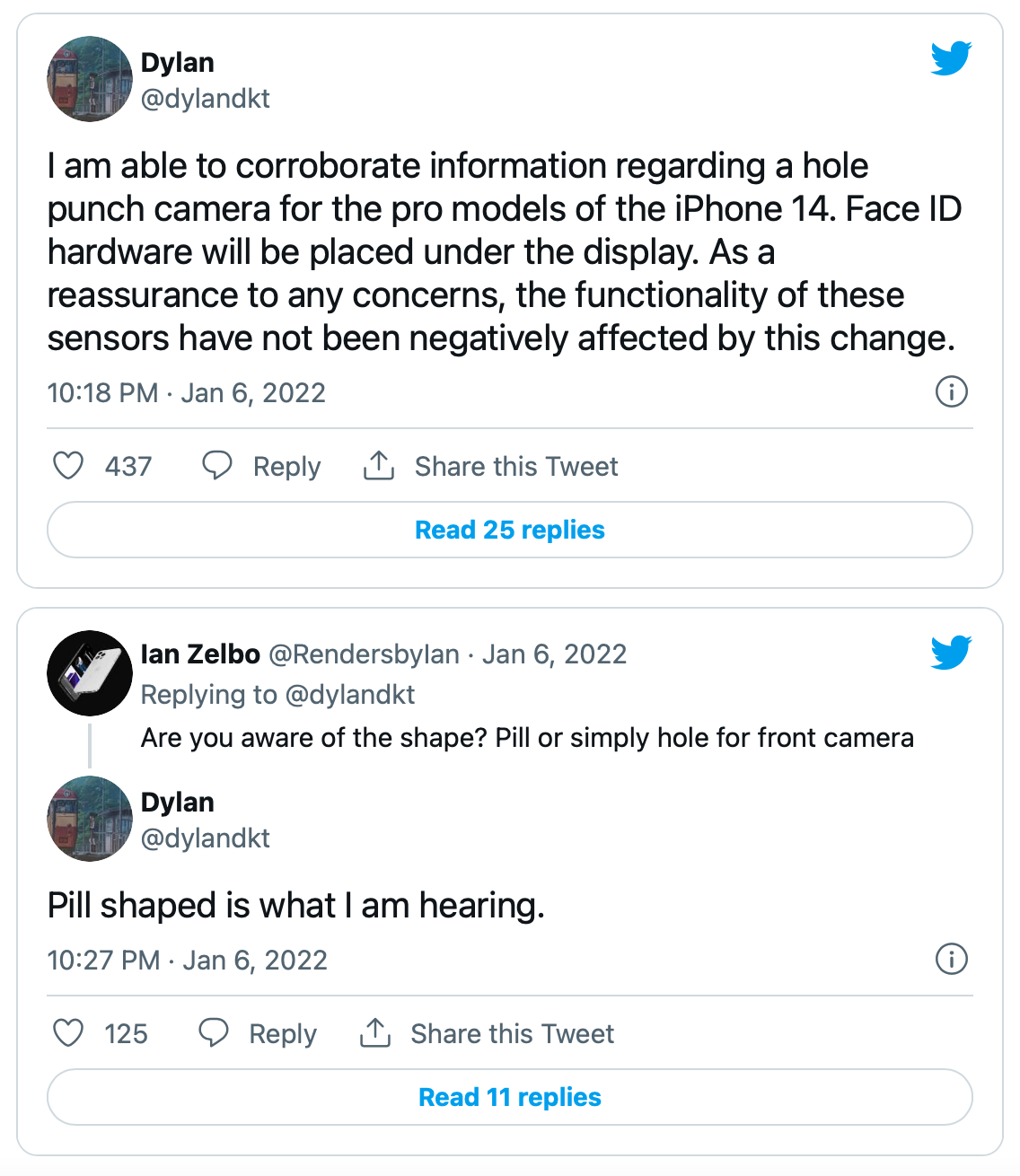Open Dylan's avatar on the first tweet
This screenshot has height=1176, width=1020.
click(90, 79)
